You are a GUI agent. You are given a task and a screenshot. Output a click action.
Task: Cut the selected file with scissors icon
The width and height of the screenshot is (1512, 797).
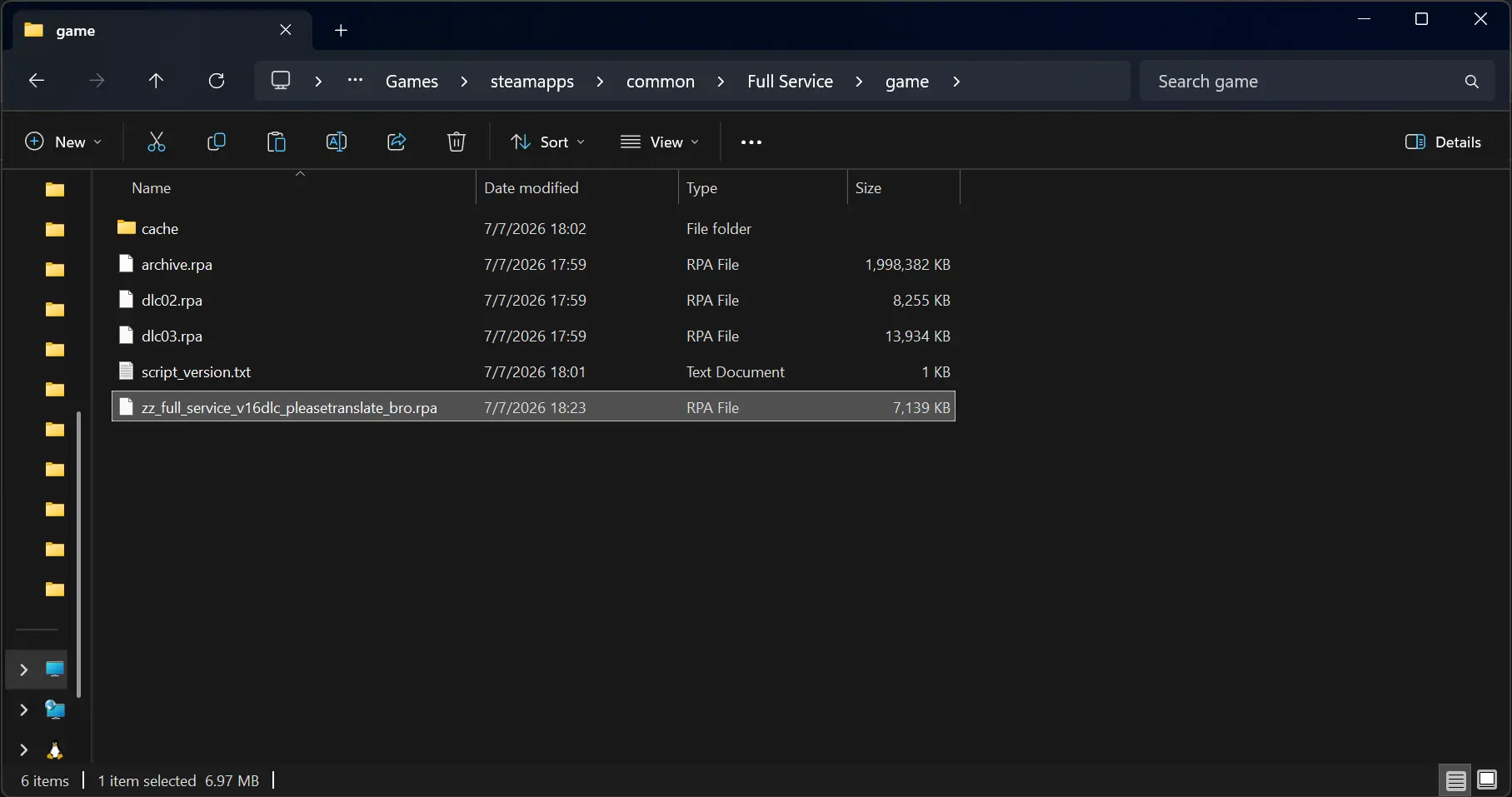click(156, 142)
